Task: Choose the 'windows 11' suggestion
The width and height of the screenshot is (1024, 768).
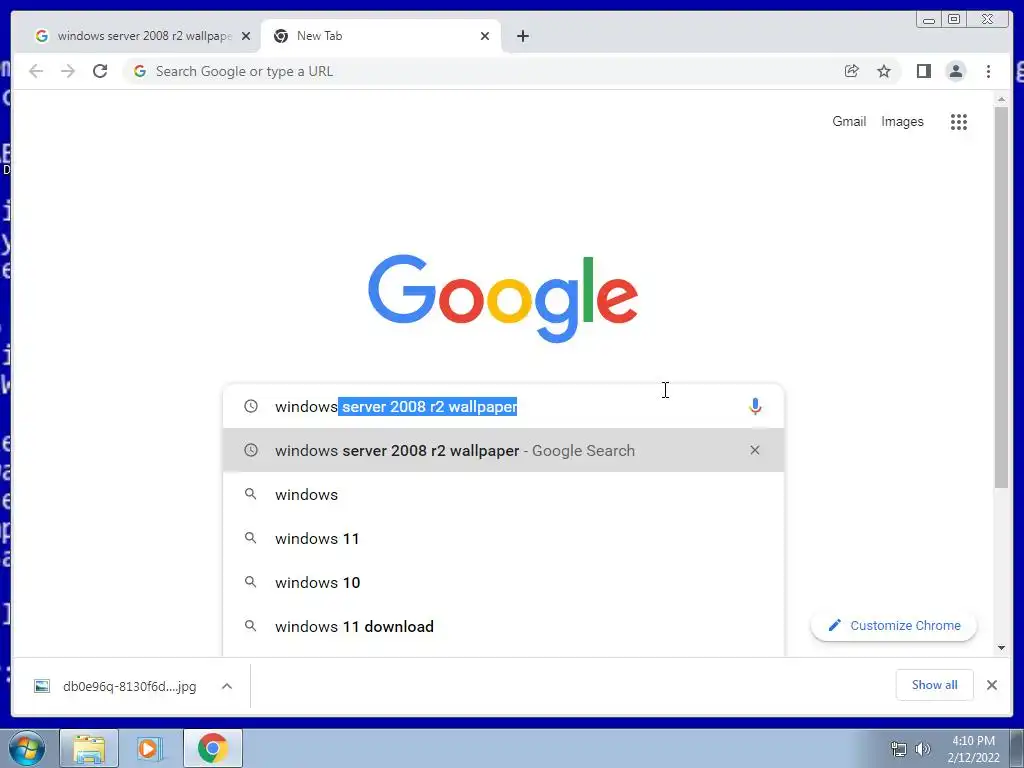Action: (x=503, y=538)
